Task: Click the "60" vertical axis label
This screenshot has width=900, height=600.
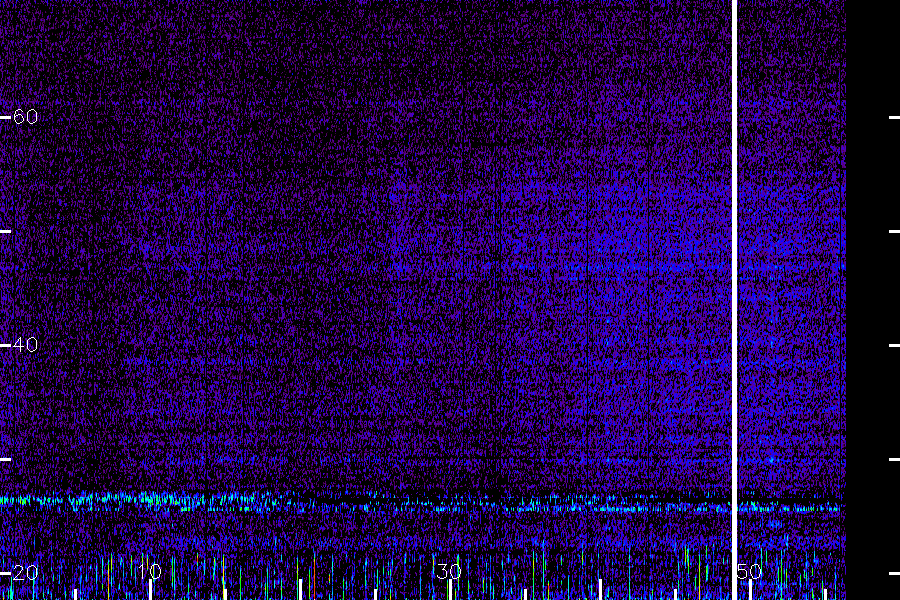Action: (25, 117)
